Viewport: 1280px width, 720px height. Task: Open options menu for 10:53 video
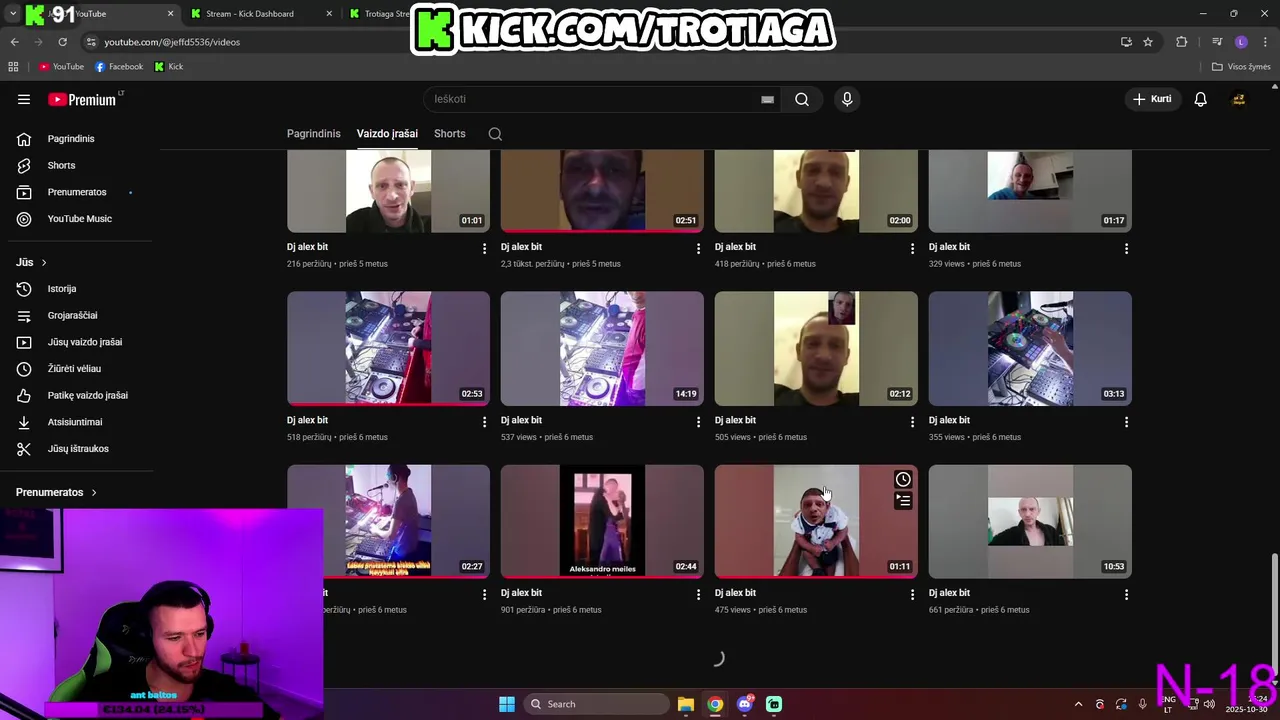click(1126, 594)
